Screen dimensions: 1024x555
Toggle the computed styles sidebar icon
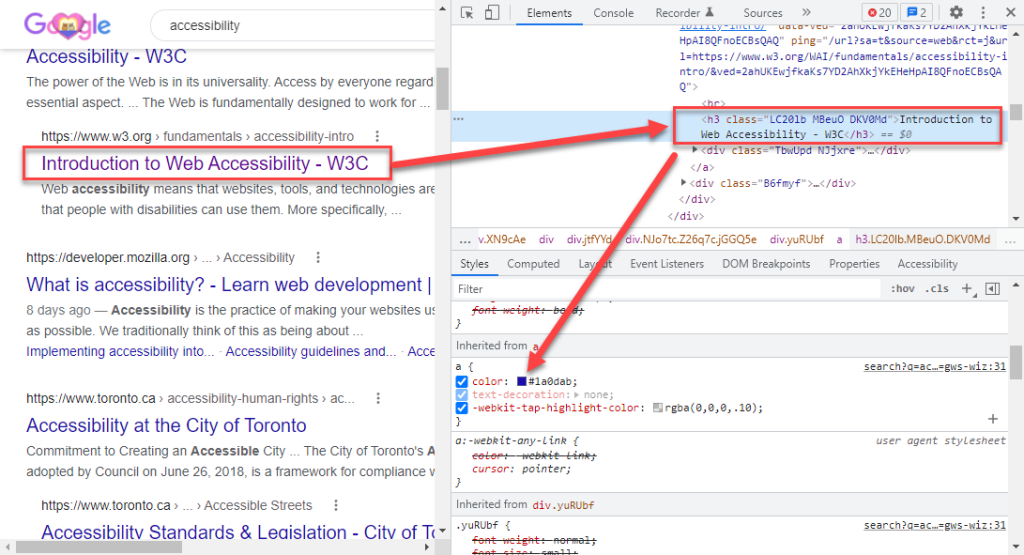[x=992, y=289]
